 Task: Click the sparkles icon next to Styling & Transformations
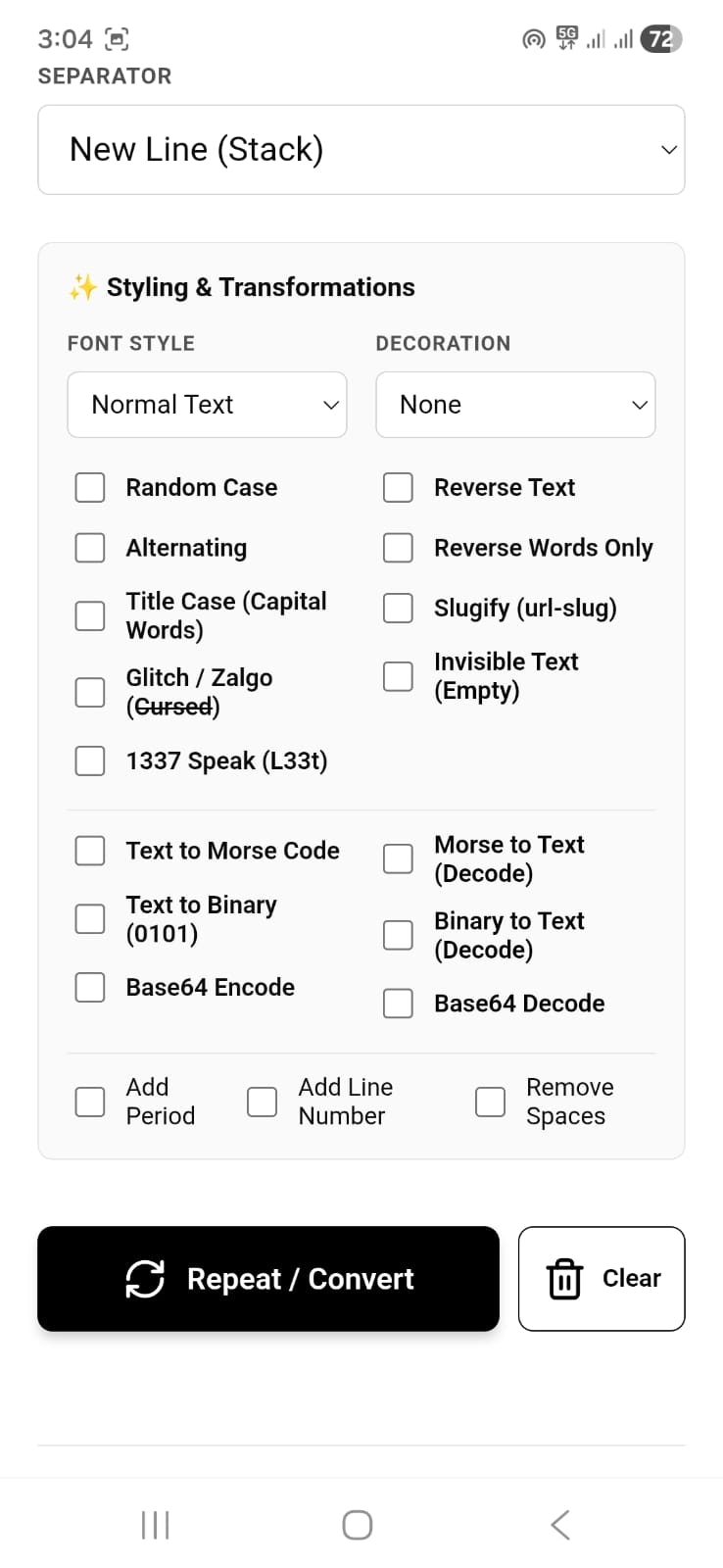click(x=82, y=286)
